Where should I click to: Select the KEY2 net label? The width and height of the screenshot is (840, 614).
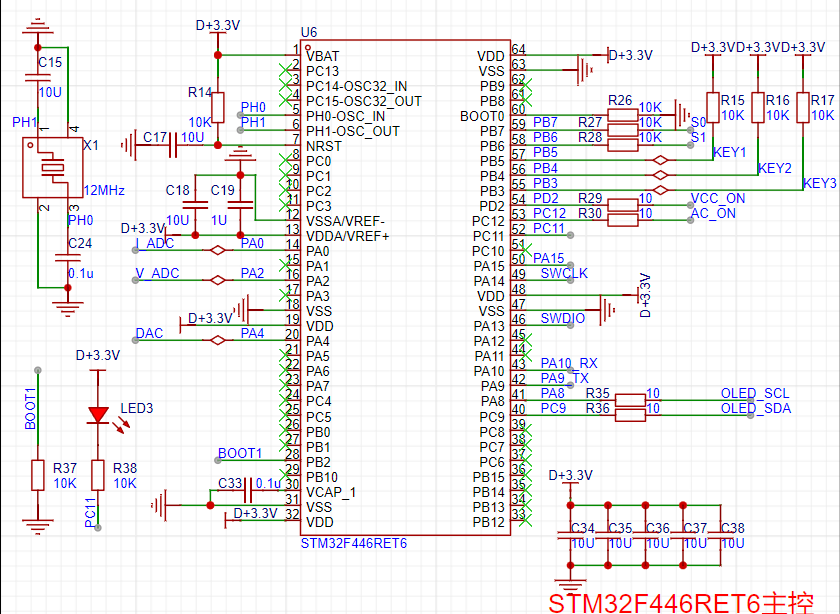(775, 168)
